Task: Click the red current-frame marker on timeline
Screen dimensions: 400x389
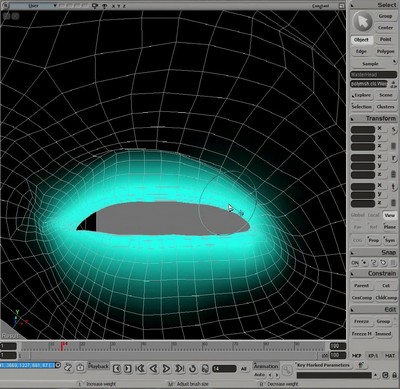Action: click(63, 346)
